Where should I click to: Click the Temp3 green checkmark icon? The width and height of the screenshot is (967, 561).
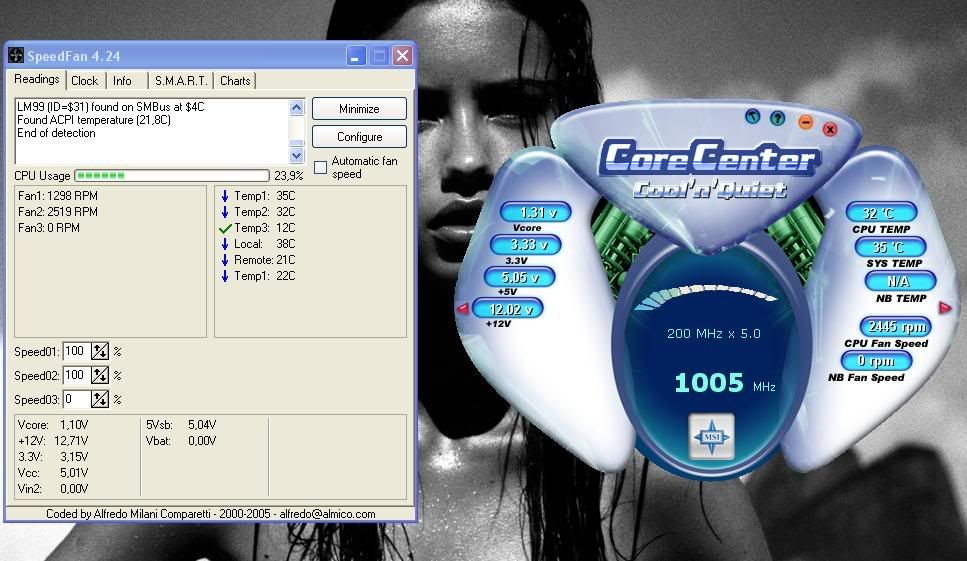click(225, 228)
